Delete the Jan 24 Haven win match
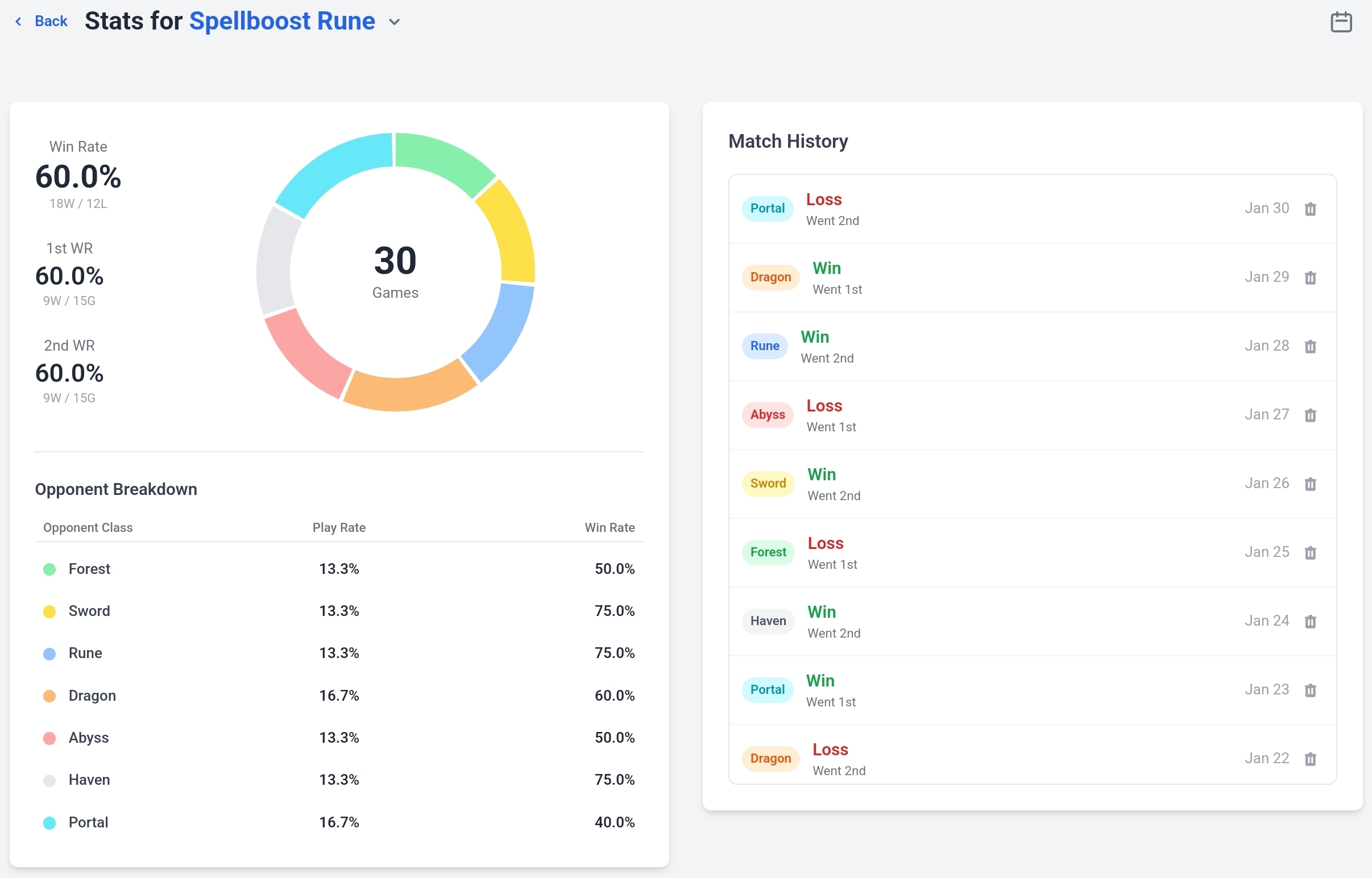Image resolution: width=1372 pixels, height=878 pixels. 1311,622
